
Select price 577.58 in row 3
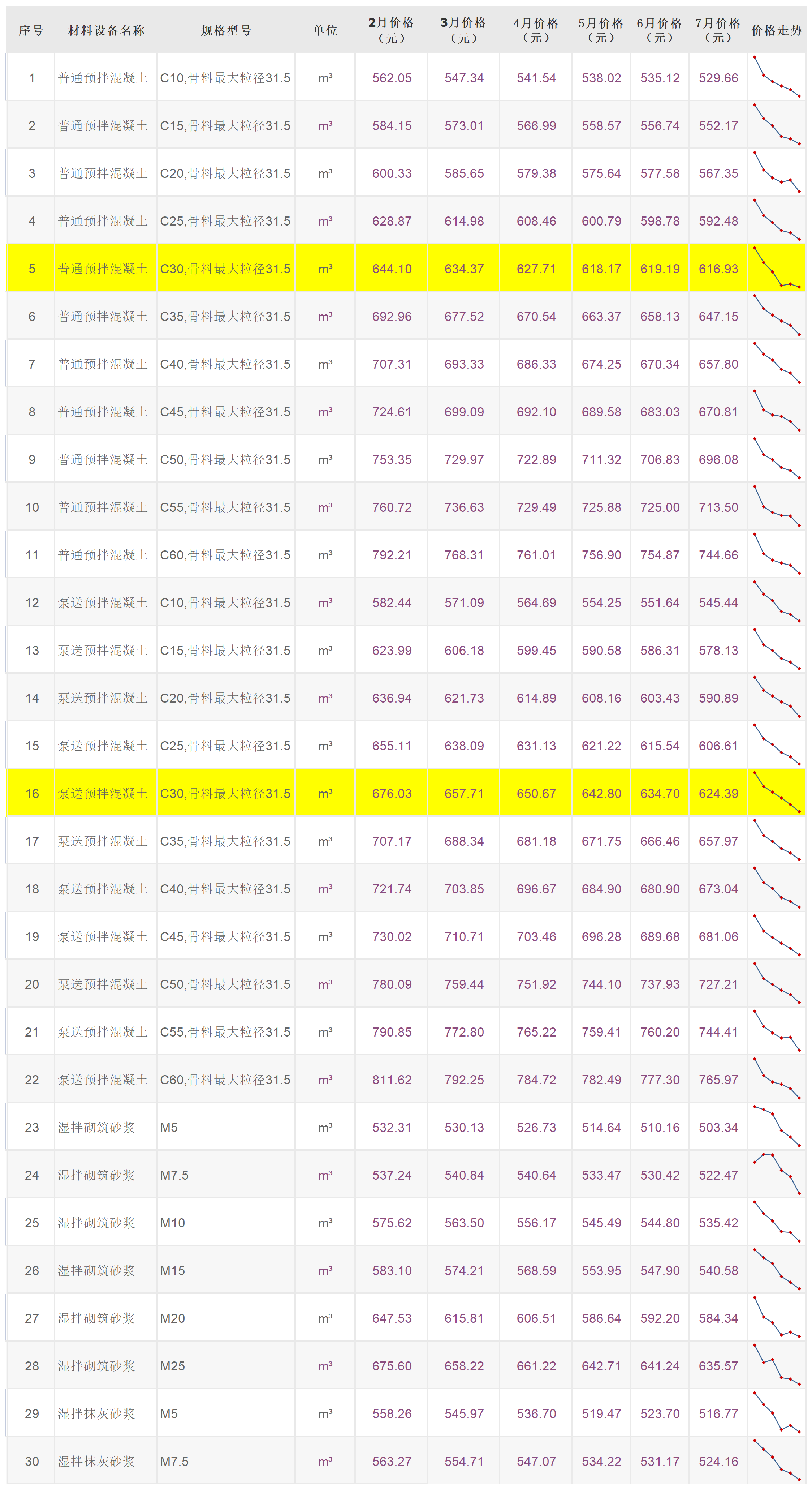click(x=660, y=173)
